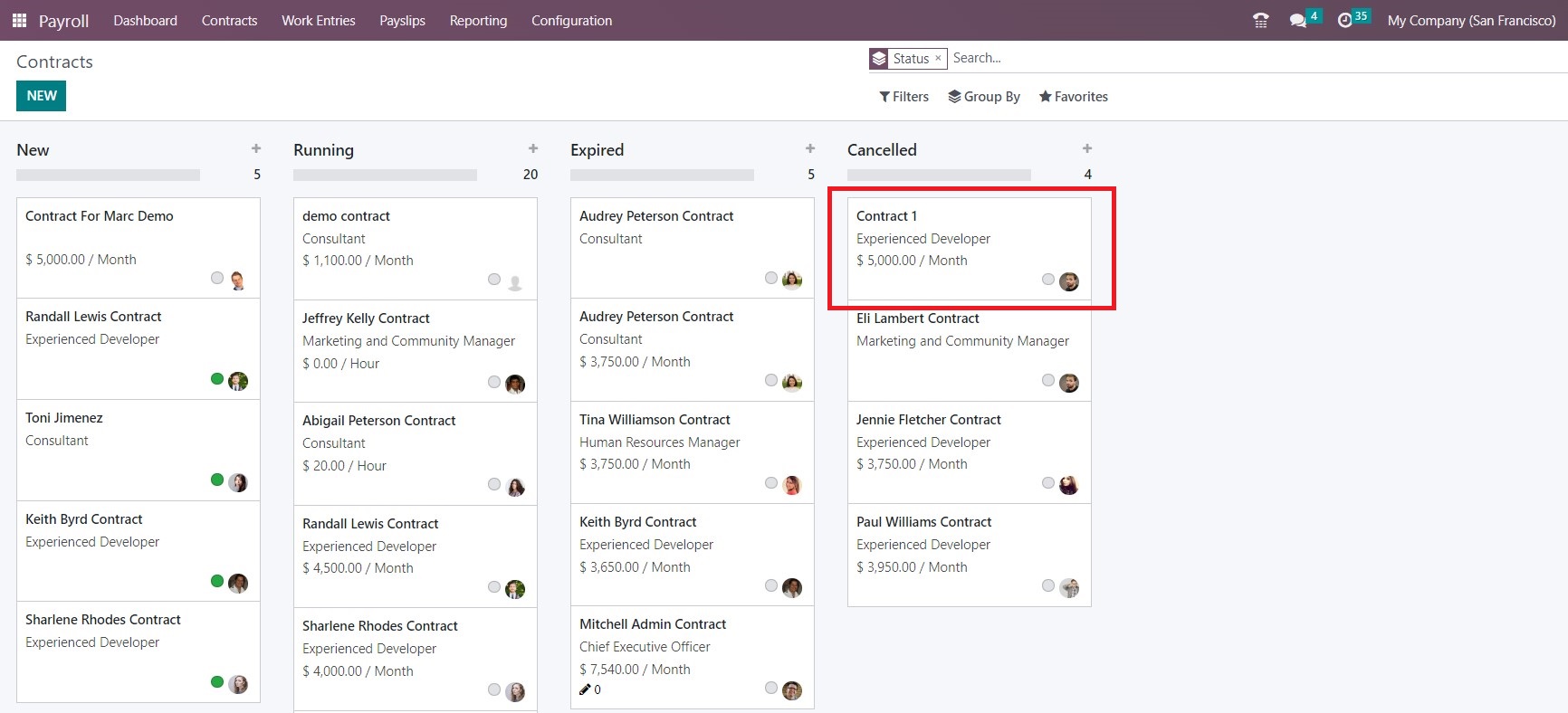
Task: Click plus icon on Running column
Action: pyautogui.click(x=533, y=148)
